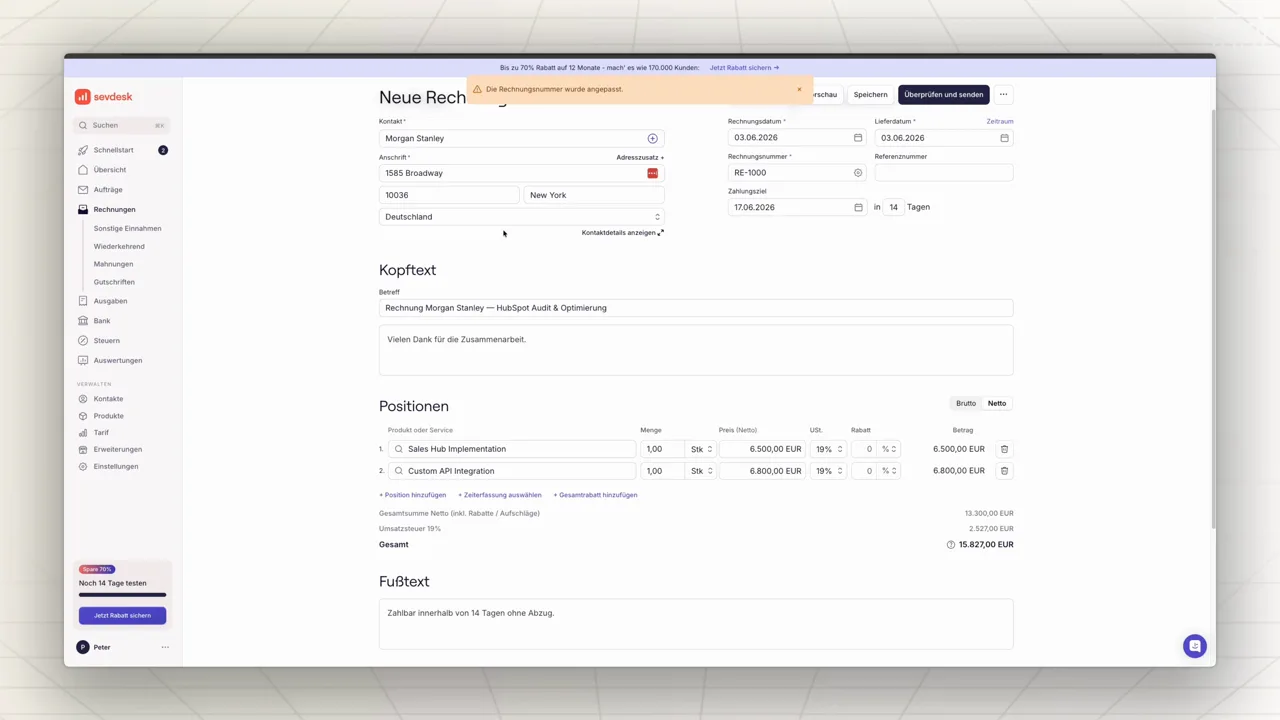The width and height of the screenshot is (1280, 720).
Task: Click the Speichern button
Action: click(x=870, y=95)
